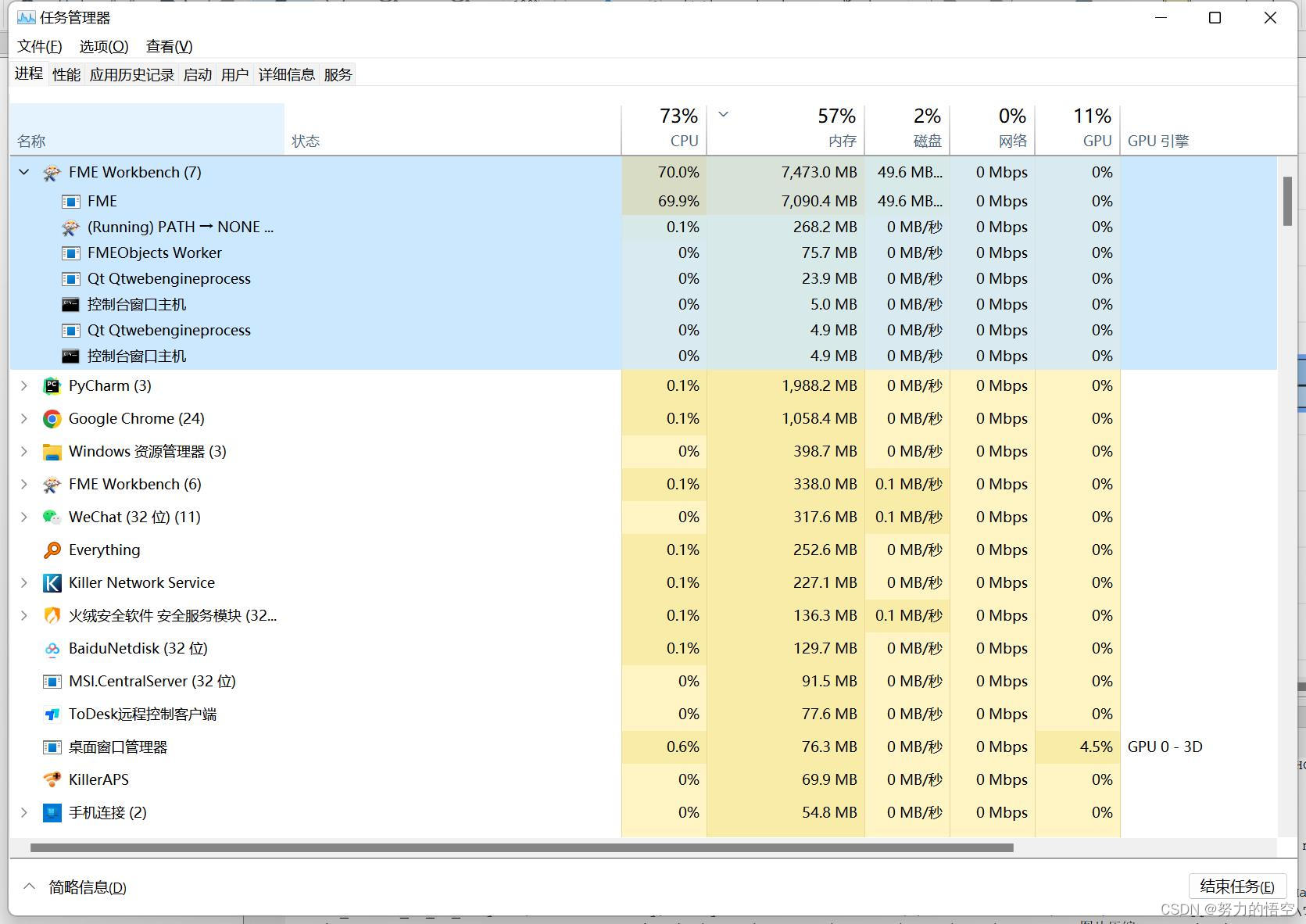Image resolution: width=1306 pixels, height=924 pixels.
Task: Click the horizontal scrollbar thumb
Action: 521,847
